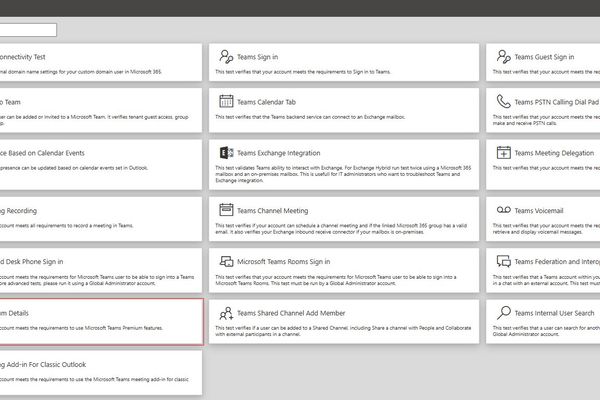Click the Microsoft Teams Rooms Sign in icon

coord(226,261)
